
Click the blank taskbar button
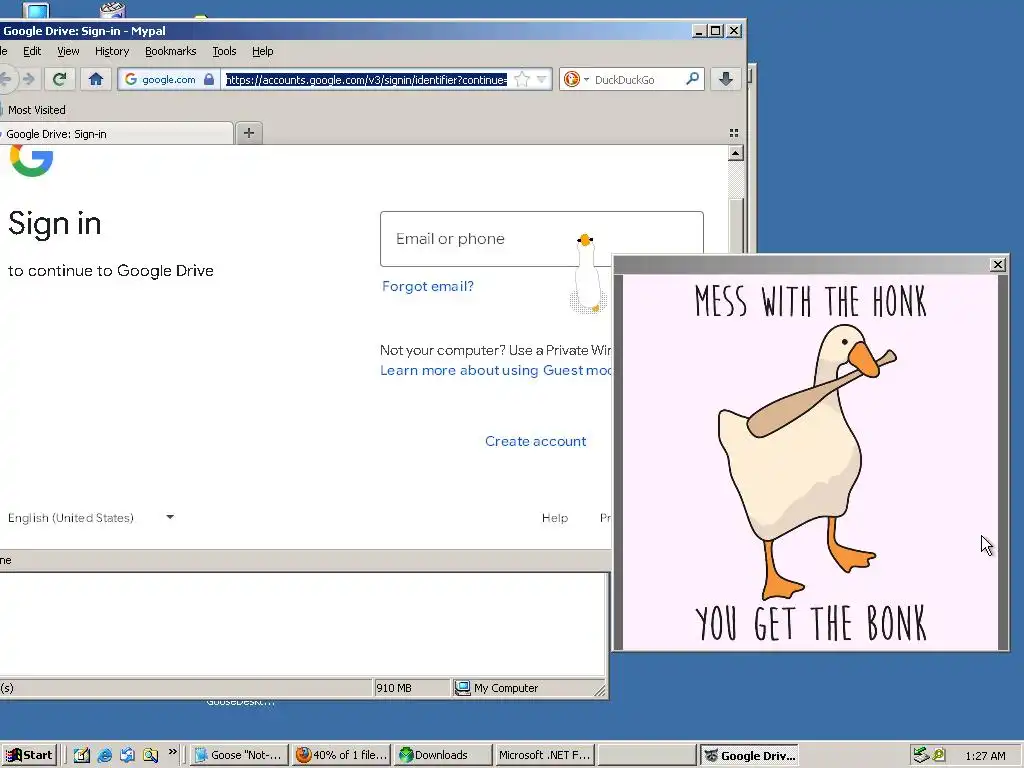pos(647,755)
